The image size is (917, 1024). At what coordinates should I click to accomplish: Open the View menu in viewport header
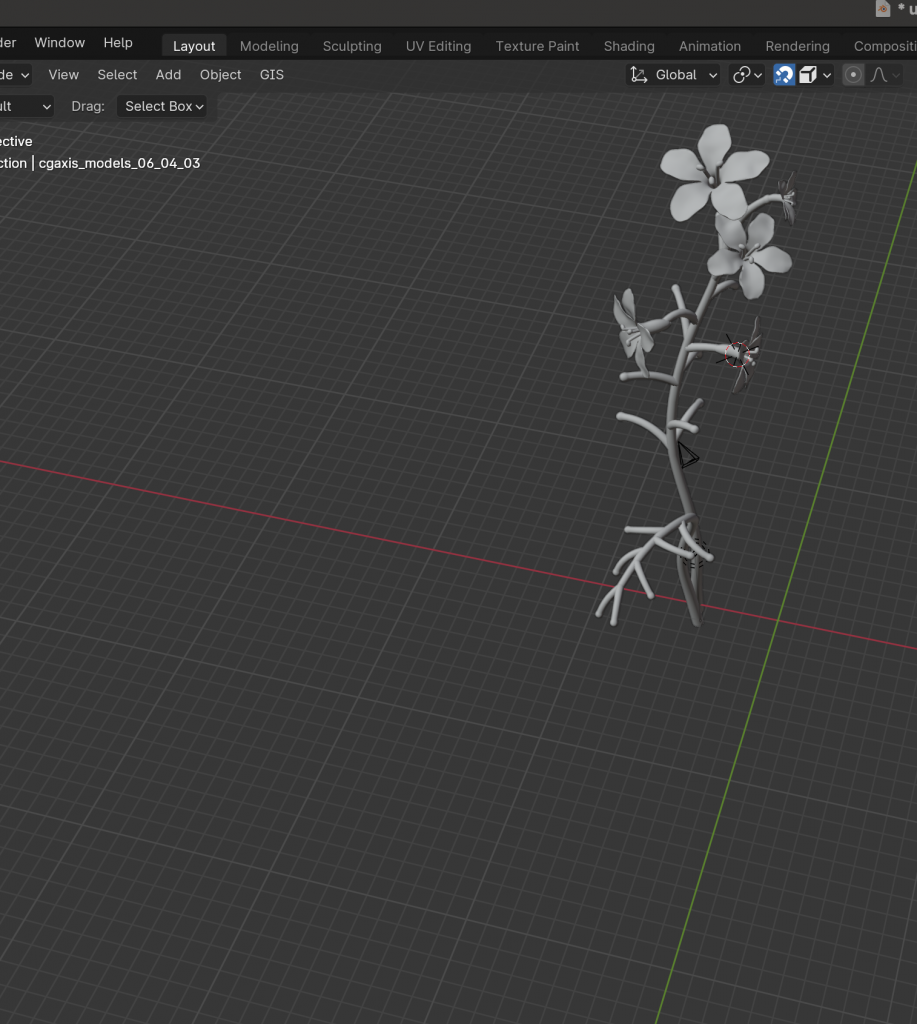coord(63,74)
